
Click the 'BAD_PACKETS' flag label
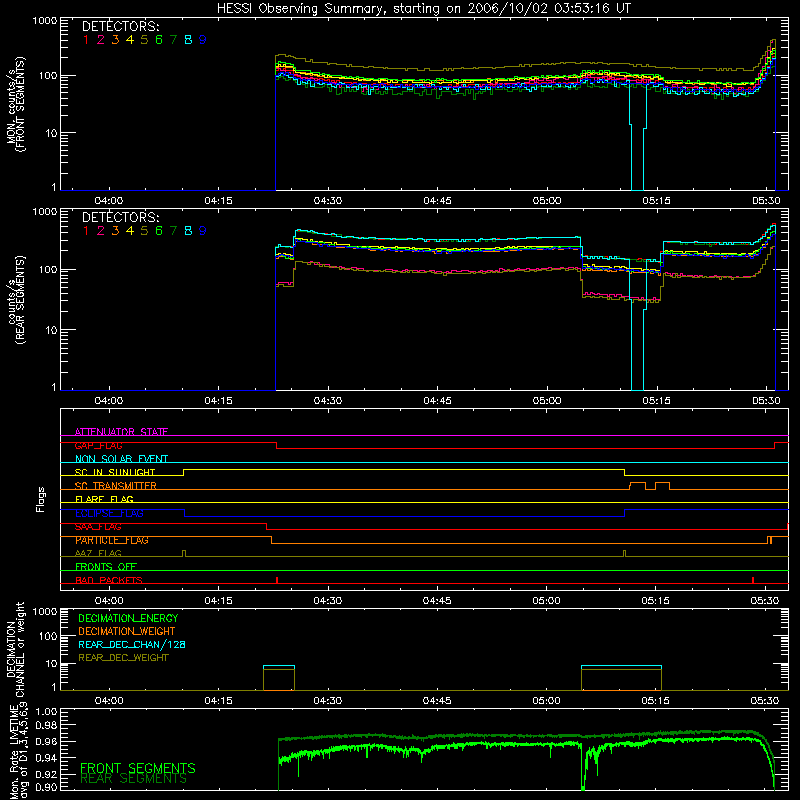point(109,580)
